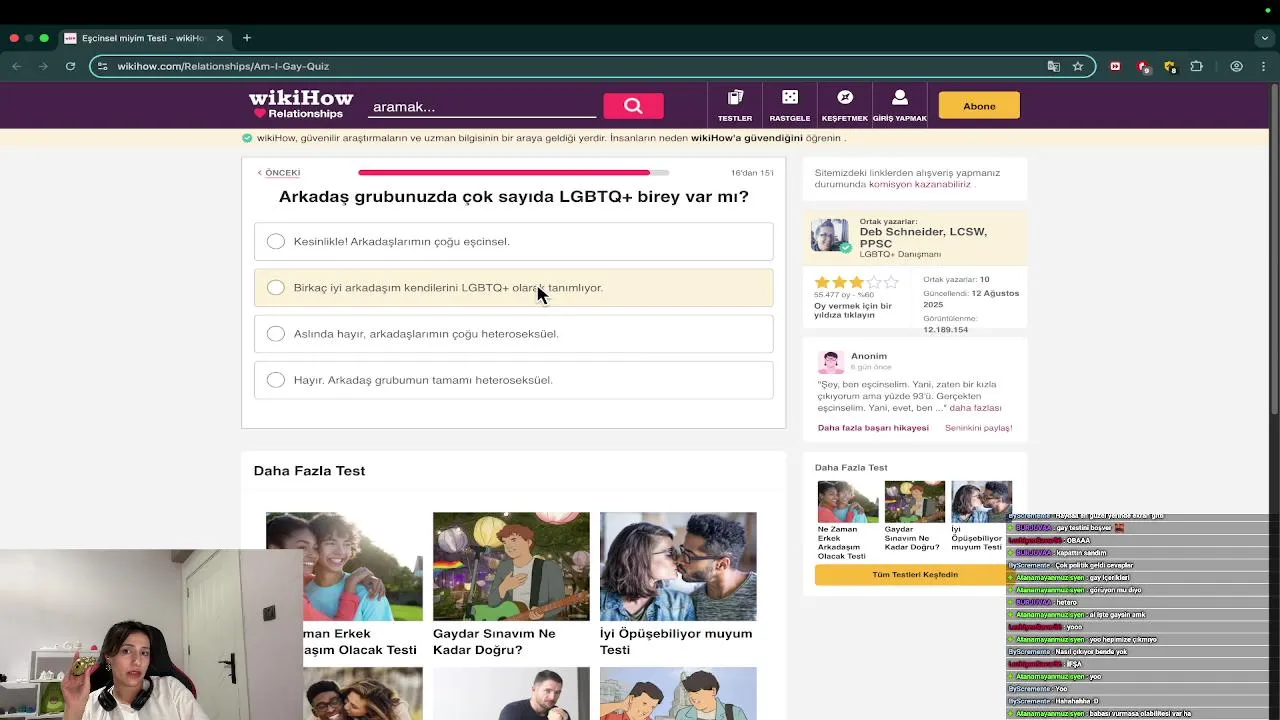Open 'Gaydar Sınavım Ne Kadar Doğru?' card

(511, 584)
